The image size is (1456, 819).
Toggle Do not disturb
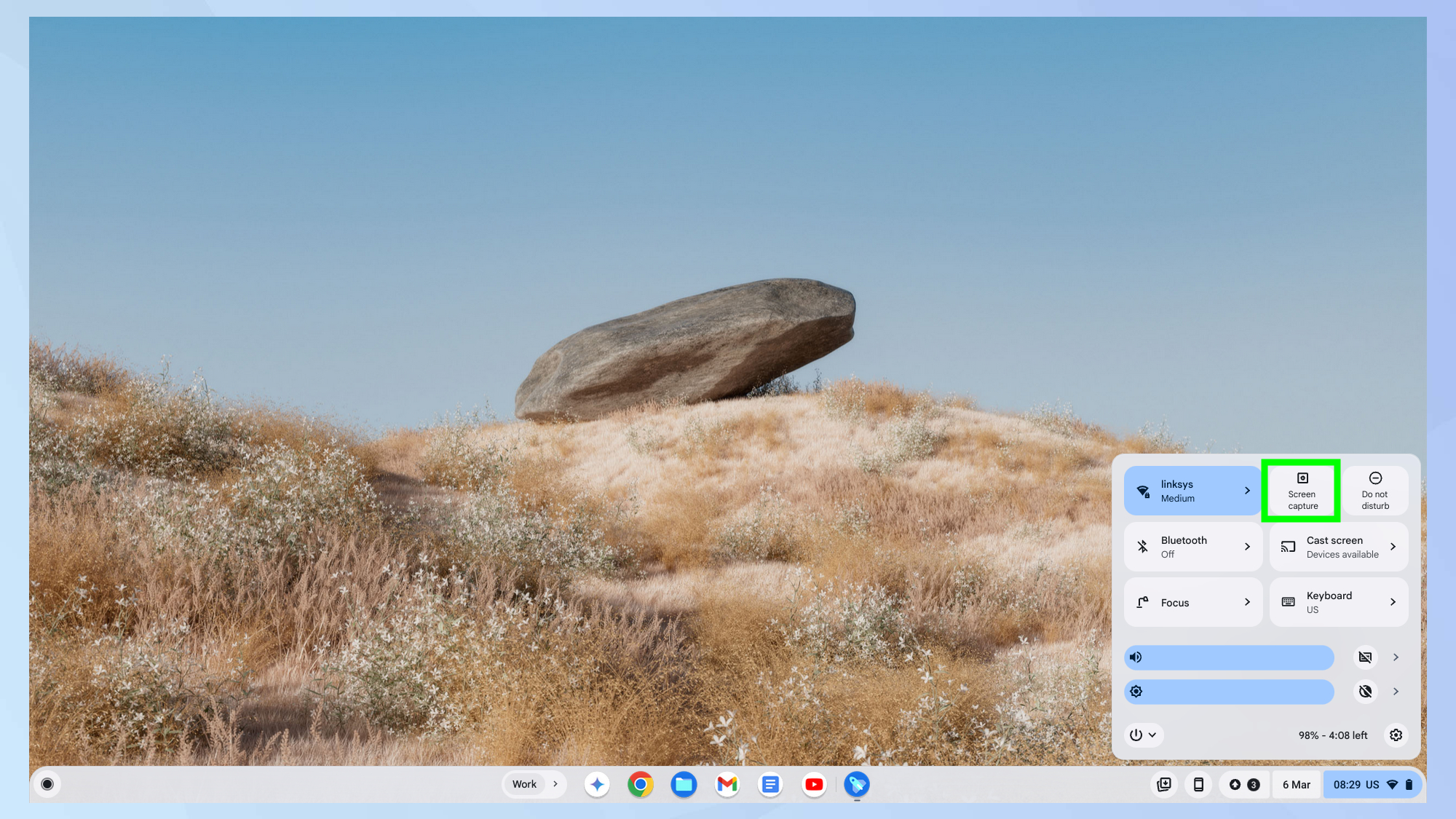point(1375,491)
